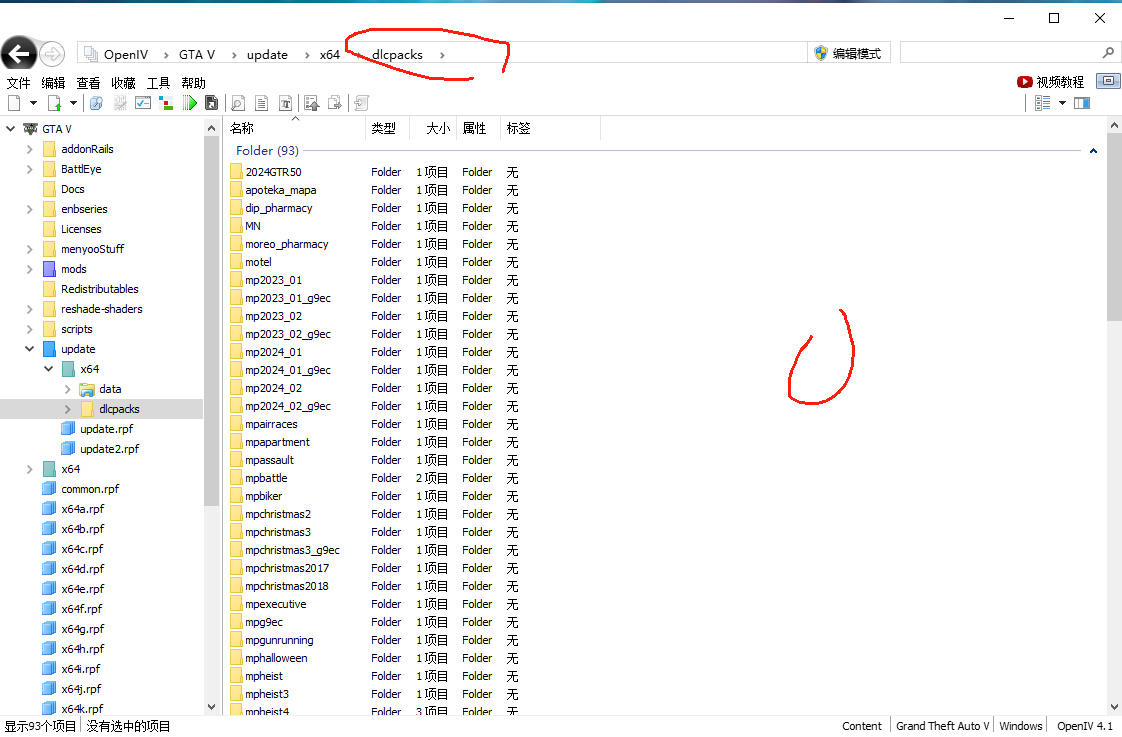This screenshot has width=1122, height=737.
Task: Open the 收藏 menu
Action: pos(123,83)
